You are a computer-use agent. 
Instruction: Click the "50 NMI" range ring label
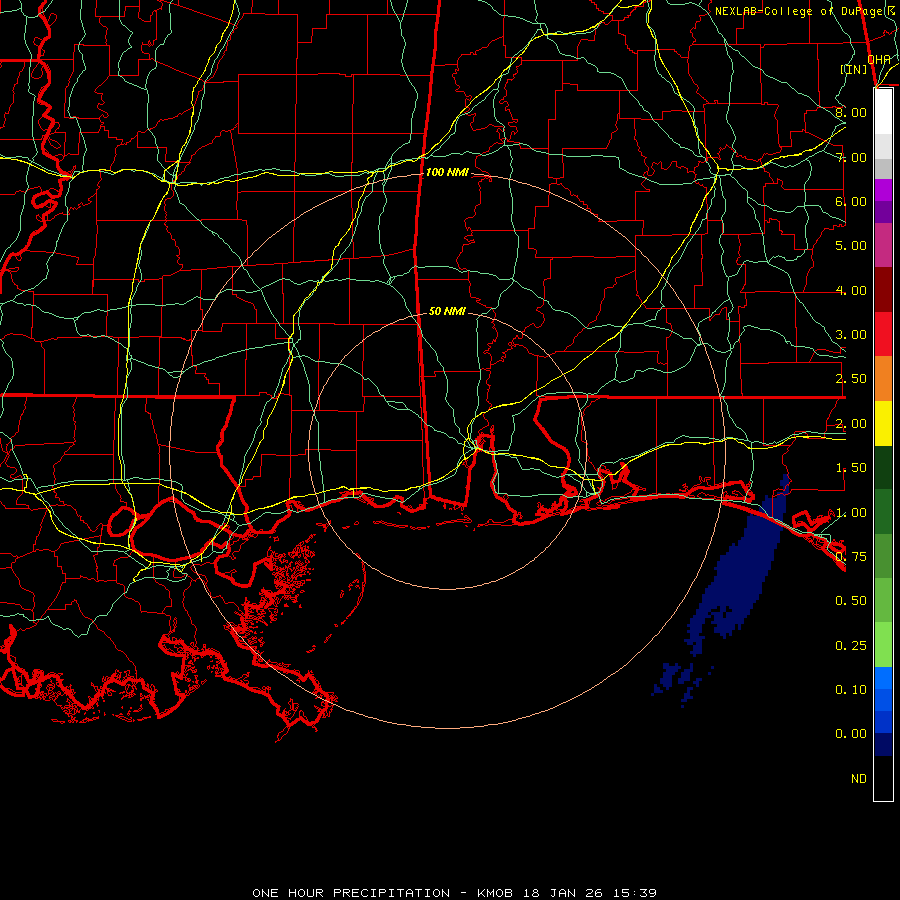click(447, 311)
